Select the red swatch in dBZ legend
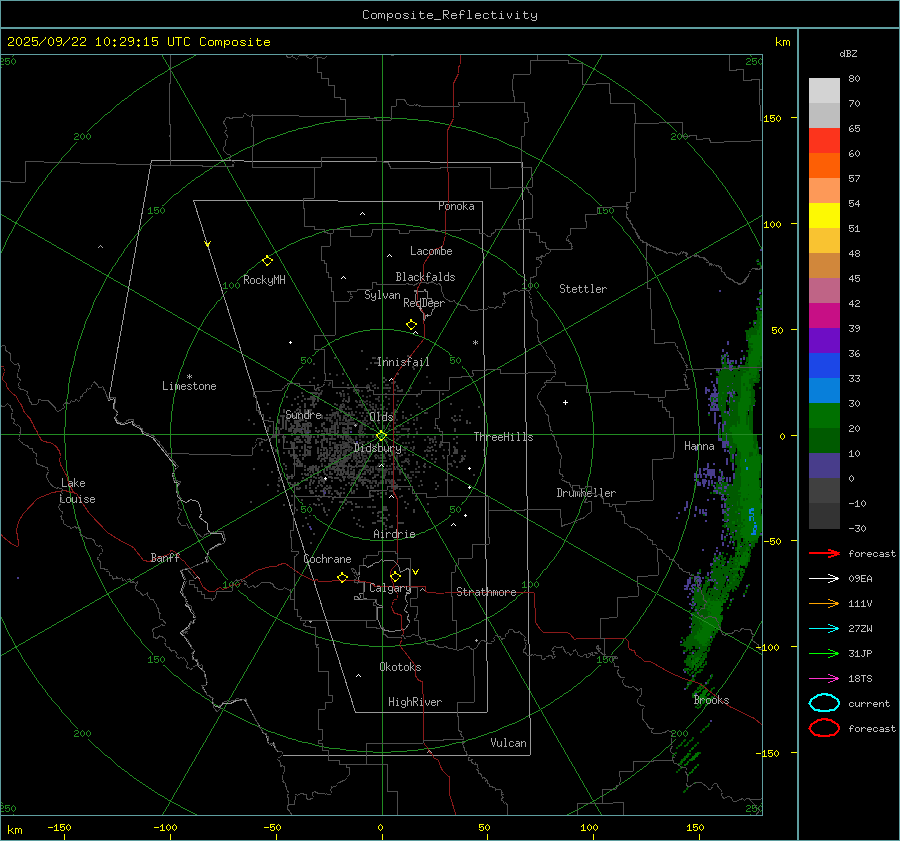The width and height of the screenshot is (900, 841). [824, 140]
